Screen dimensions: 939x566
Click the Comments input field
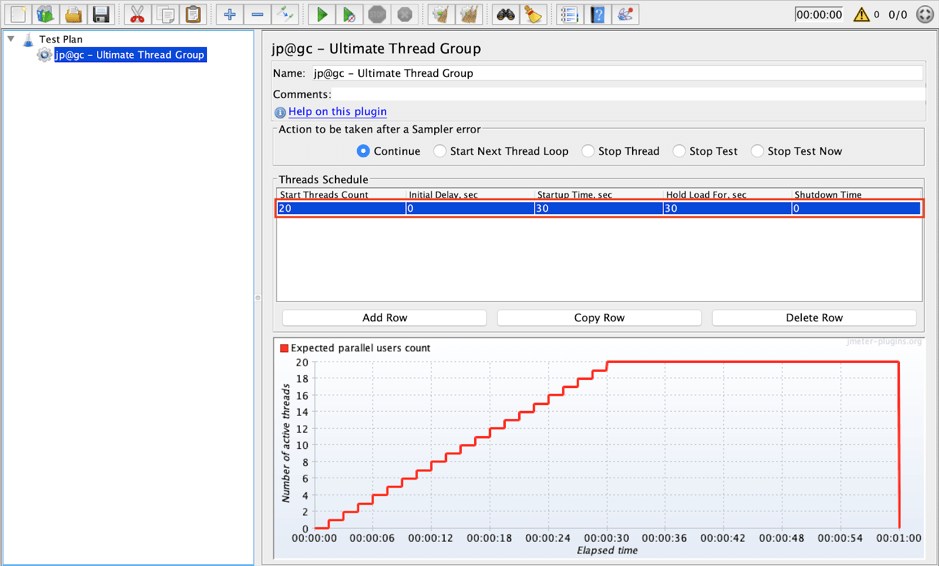[628, 94]
